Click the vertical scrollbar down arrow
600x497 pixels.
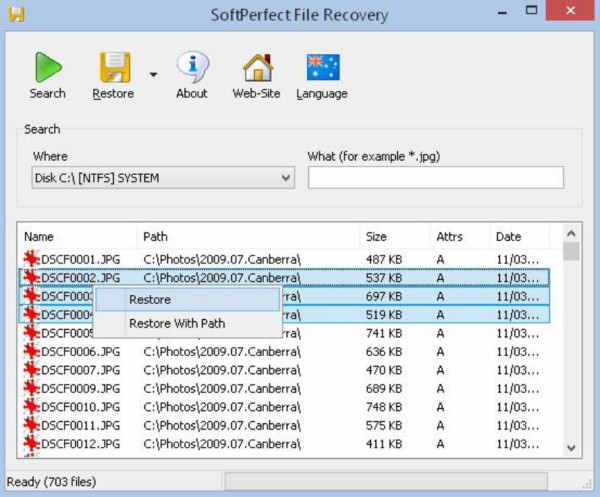tap(571, 449)
